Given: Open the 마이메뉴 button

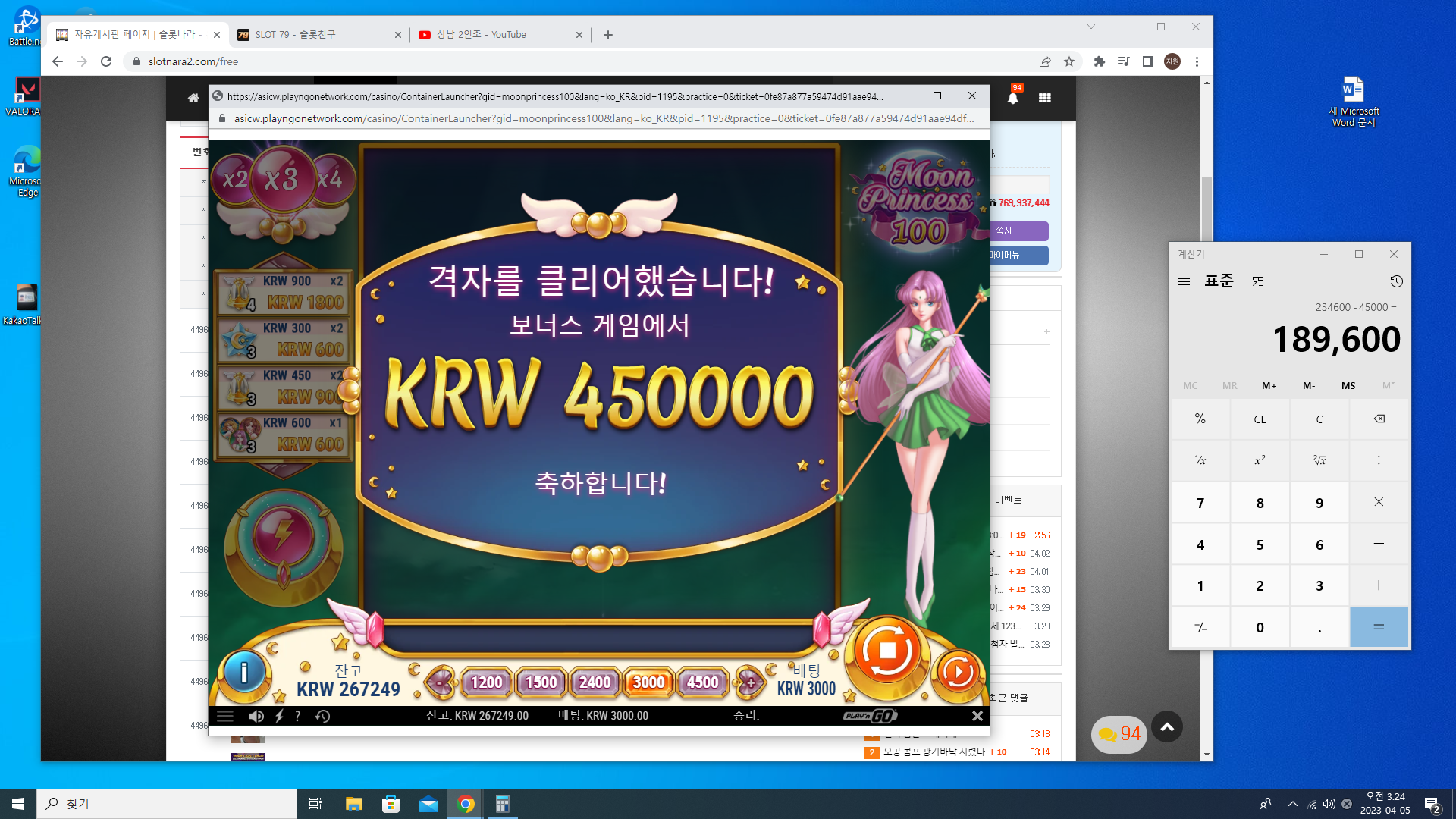Looking at the screenshot, I should tap(1018, 256).
